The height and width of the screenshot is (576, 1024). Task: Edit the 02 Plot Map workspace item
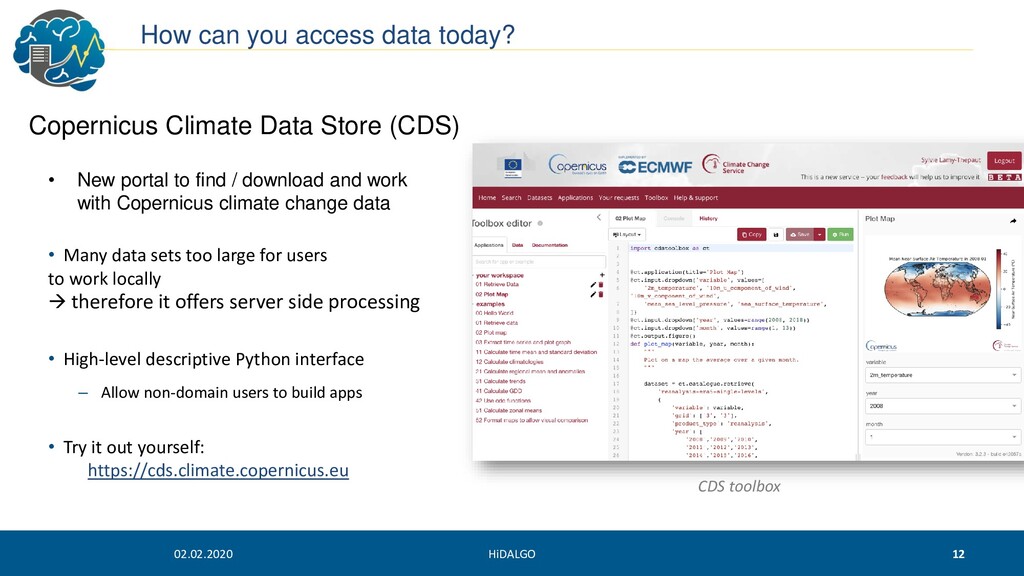(593, 295)
